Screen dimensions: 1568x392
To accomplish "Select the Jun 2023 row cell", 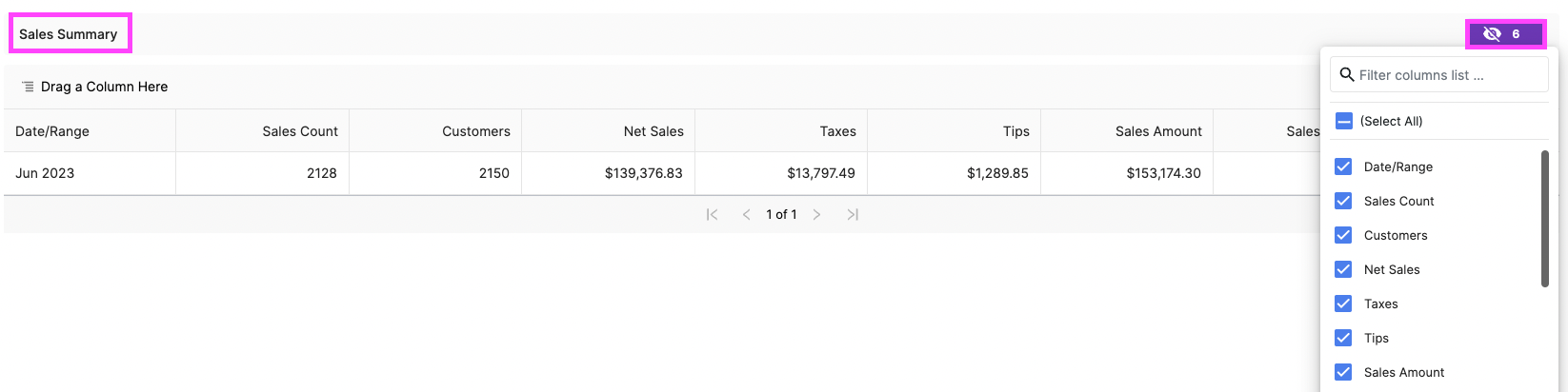I will tap(45, 173).
